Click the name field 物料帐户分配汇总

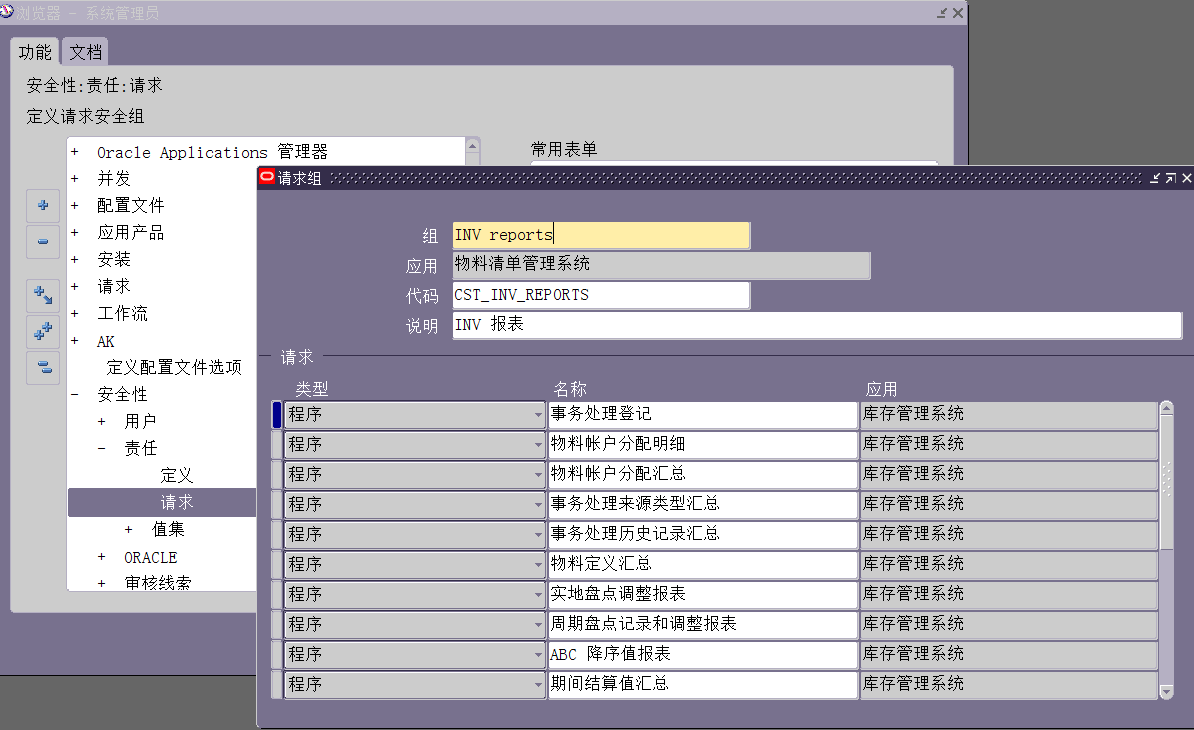(x=703, y=475)
